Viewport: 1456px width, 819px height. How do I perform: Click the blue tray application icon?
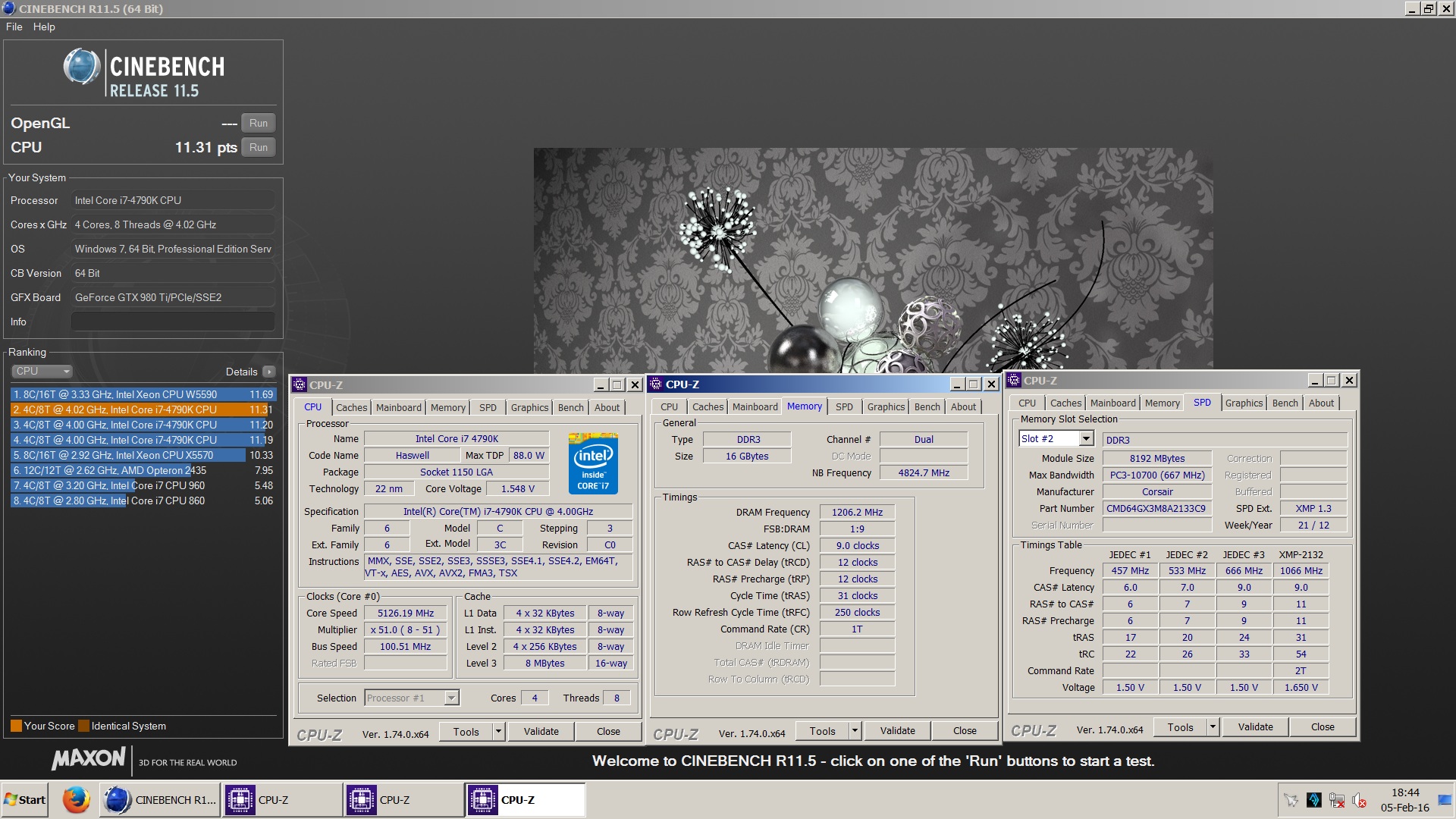click(1314, 801)
